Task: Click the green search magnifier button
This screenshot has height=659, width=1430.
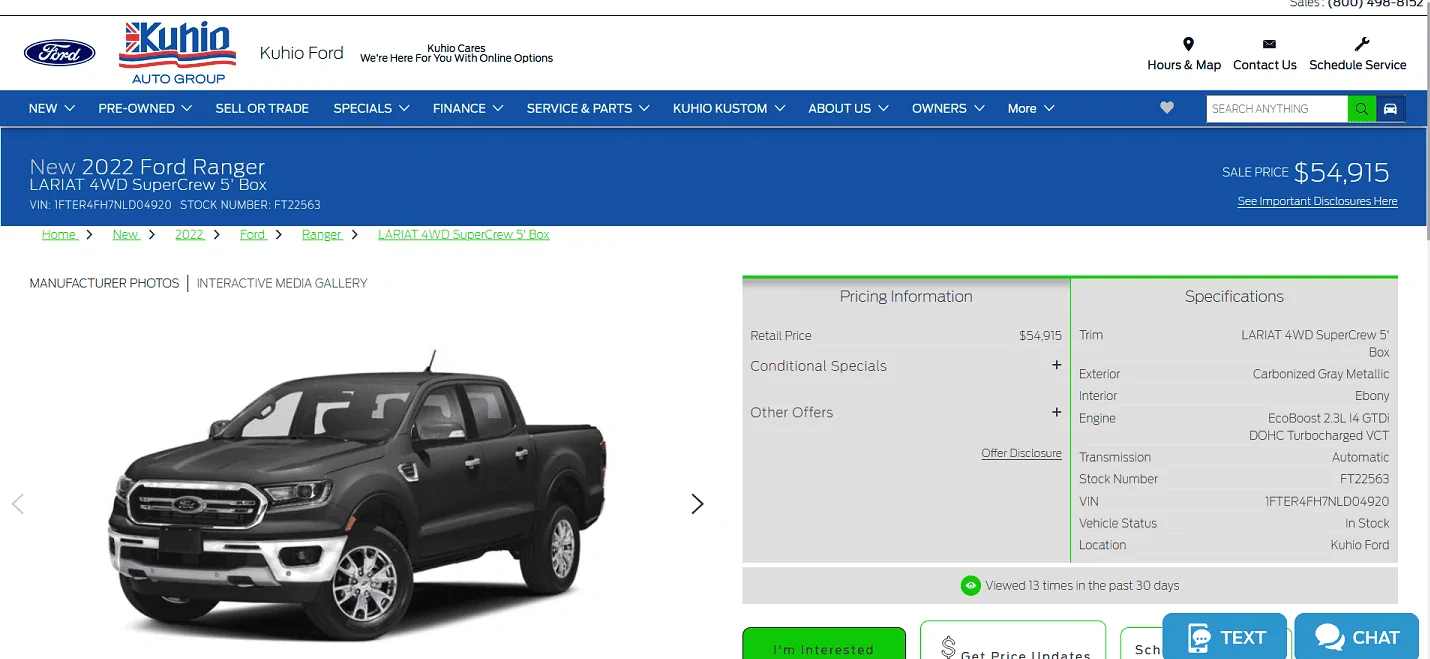Action: 1362,109
